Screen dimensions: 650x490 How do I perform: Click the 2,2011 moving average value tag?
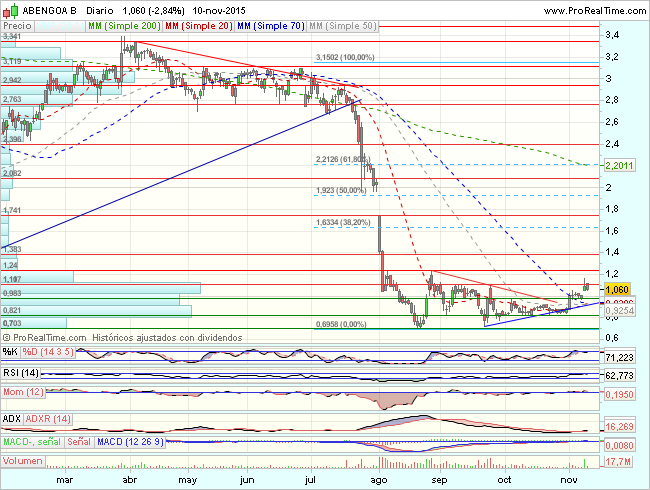619,166
